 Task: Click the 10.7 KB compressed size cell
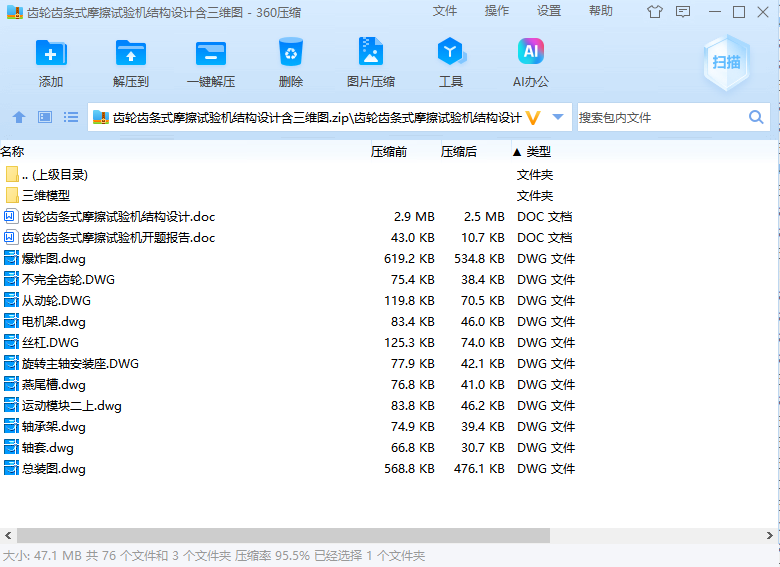[483, 238]
